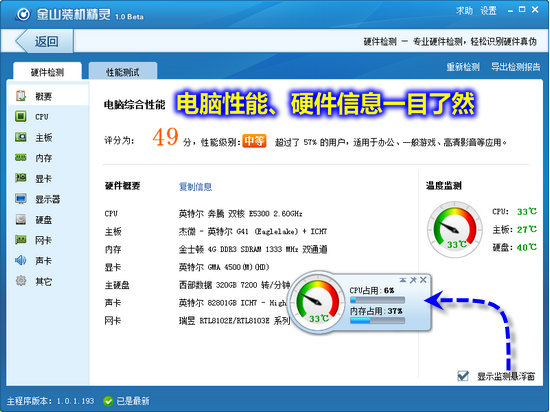Select the 硬盘 hard disk icon
Image resolution: width=550 pixels, height=412 pixels.
pyautogui.click(x=21, y=219)
